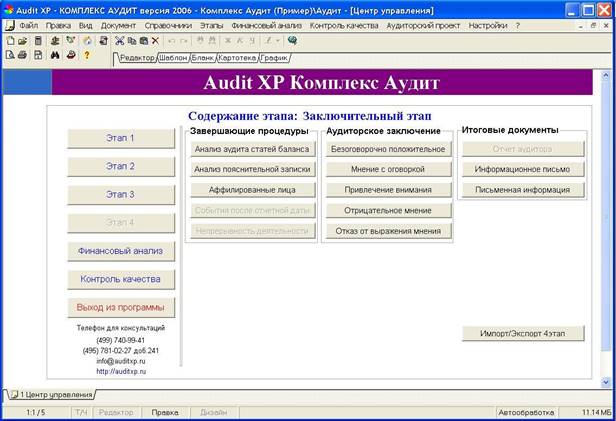Open the Контроль качества menu
Image resolution: width=616 pixels, height=421 pixels.
(x=344, y=26)
